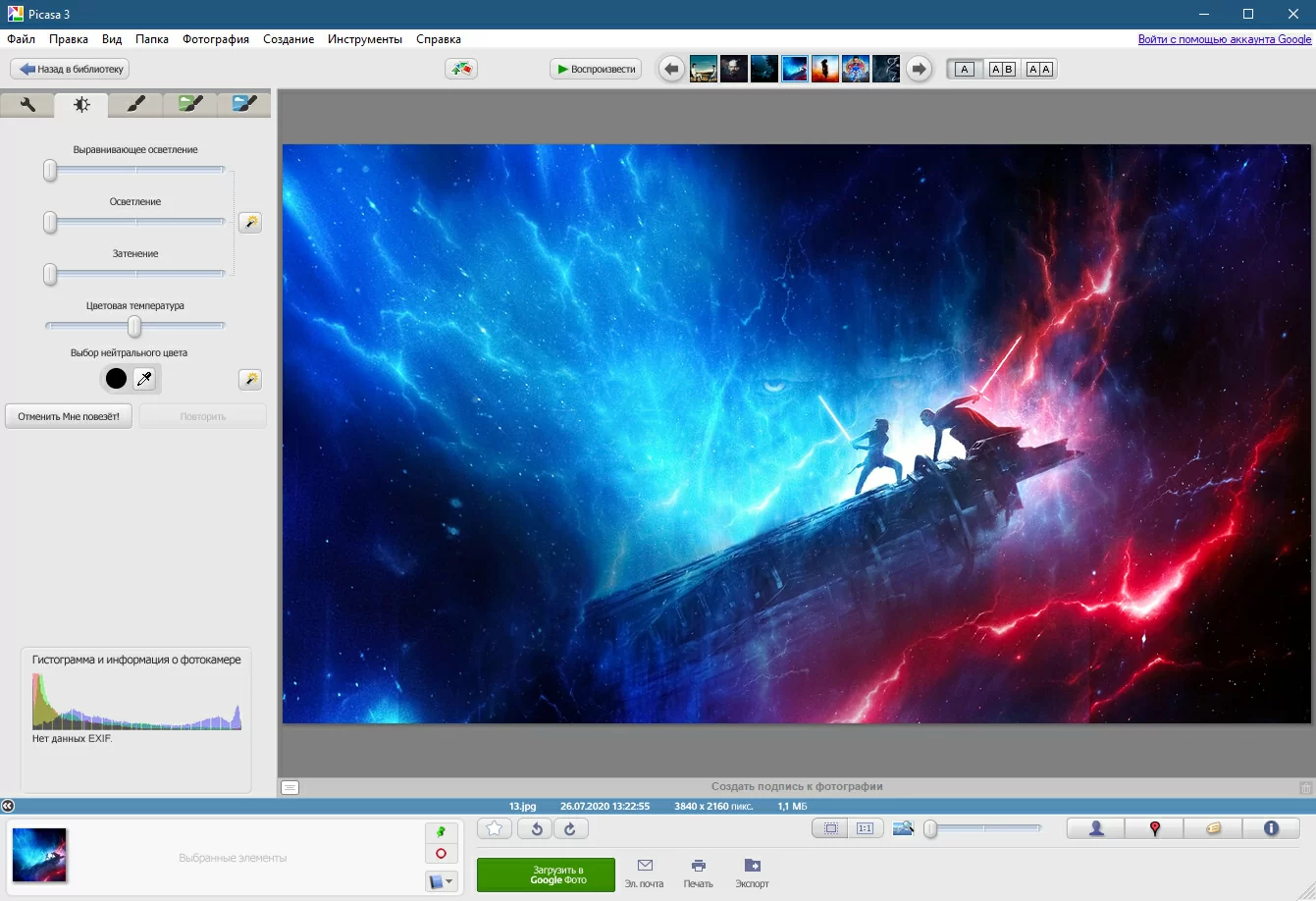Print photo with Печать
Viewport: 1316px width, 901px height.
(x=698, y=874)
